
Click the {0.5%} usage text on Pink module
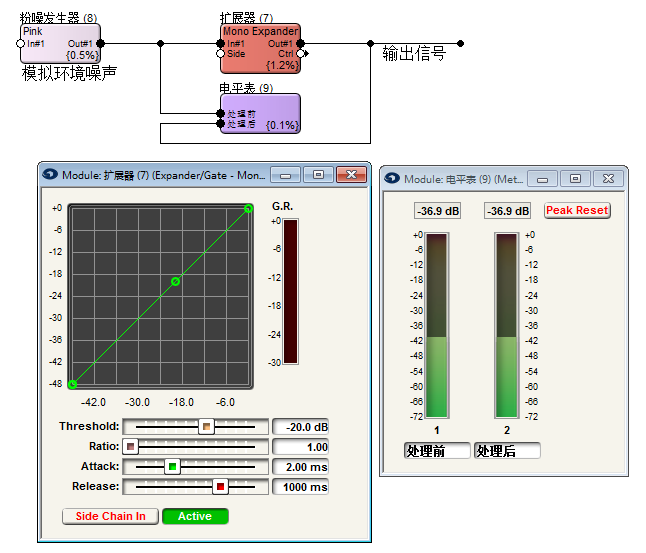(x=82, y=55)
